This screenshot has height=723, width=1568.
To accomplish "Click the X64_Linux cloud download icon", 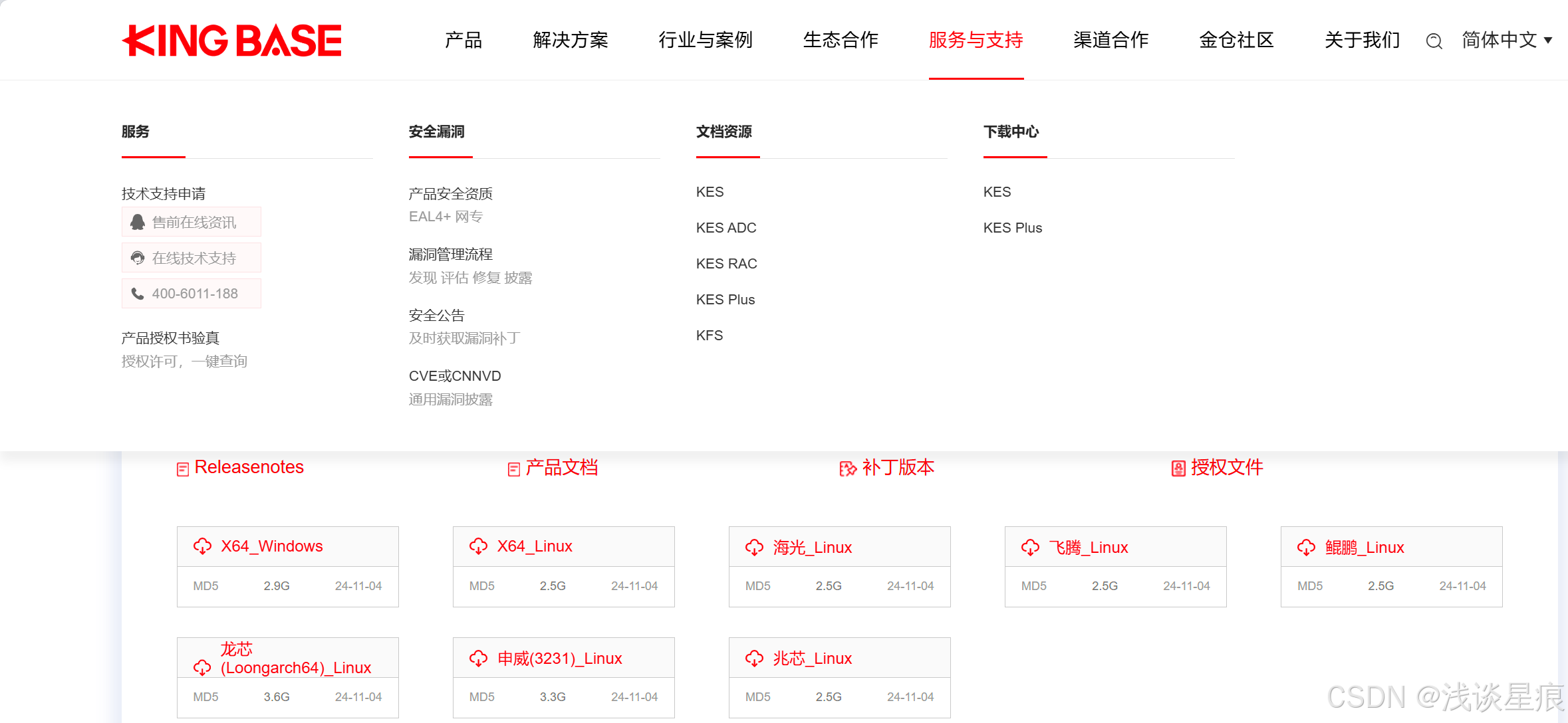I will [x=478, y=546].
